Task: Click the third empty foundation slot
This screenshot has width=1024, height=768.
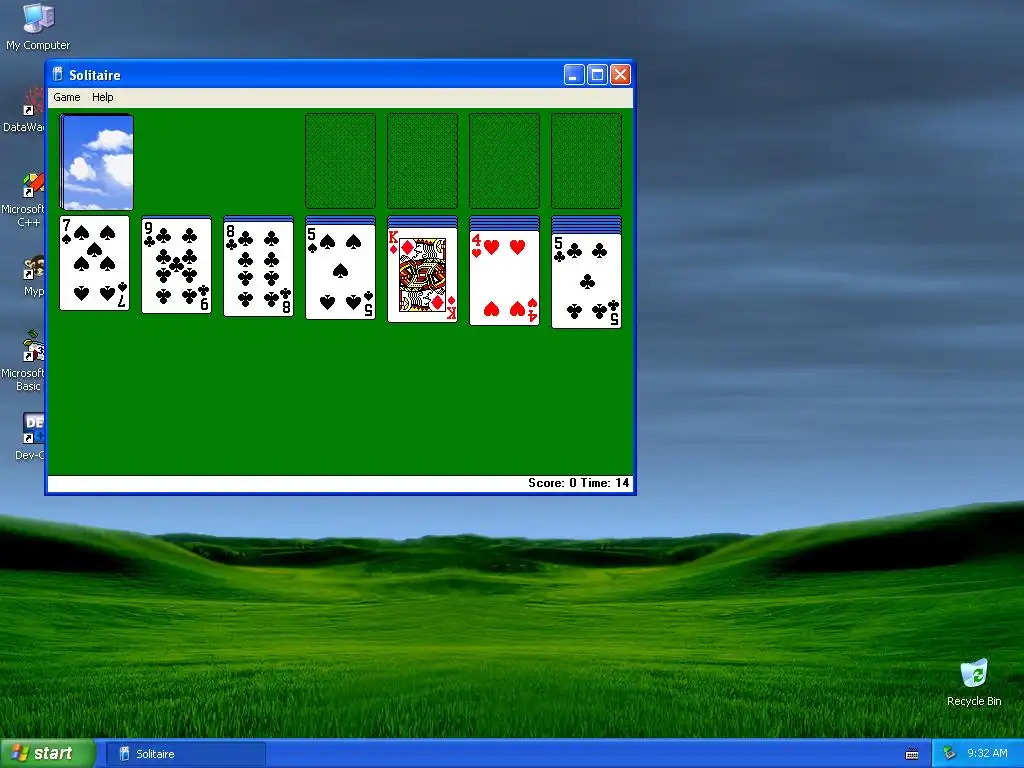Action: tap(504, 161)
